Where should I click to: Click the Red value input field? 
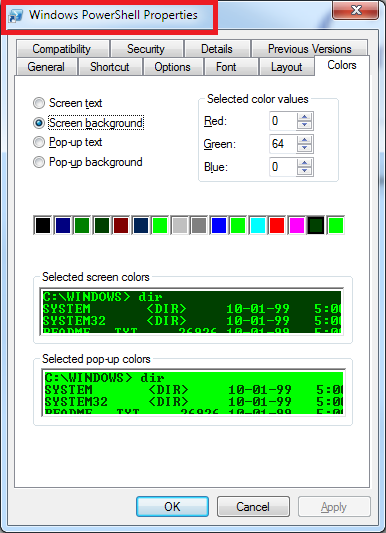[x=283, y=121]
